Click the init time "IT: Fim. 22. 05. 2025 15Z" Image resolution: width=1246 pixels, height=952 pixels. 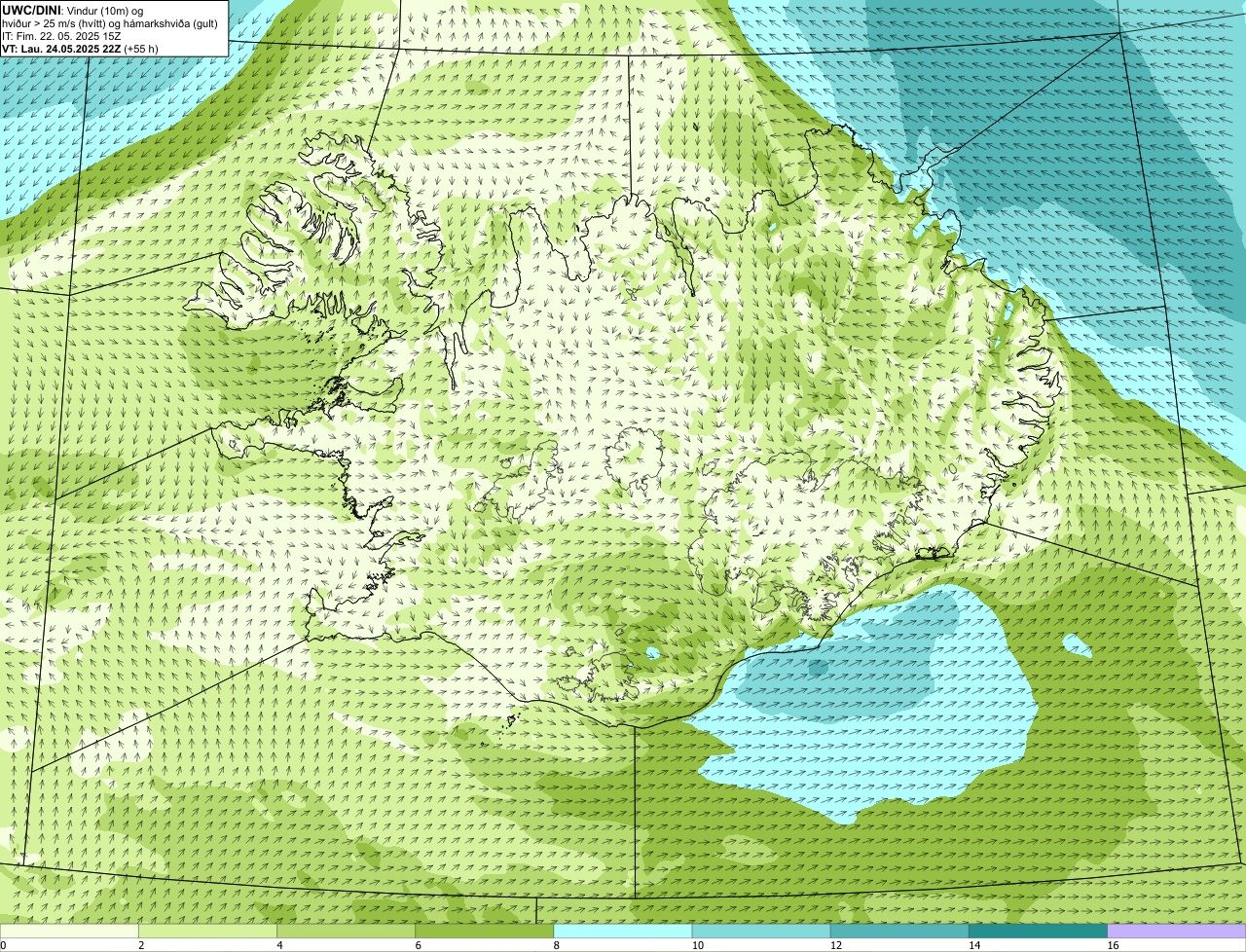62,36
